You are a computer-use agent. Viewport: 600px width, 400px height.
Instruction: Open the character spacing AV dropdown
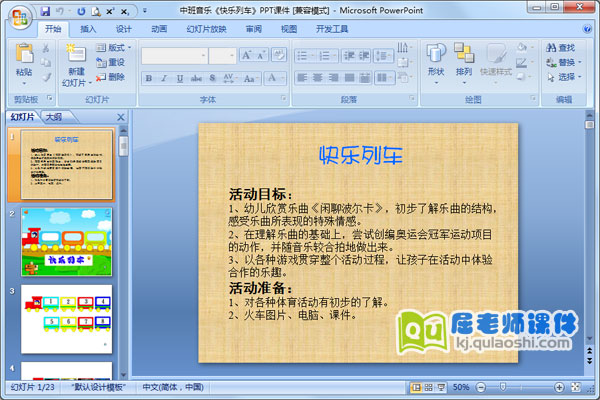click(230, 78)
